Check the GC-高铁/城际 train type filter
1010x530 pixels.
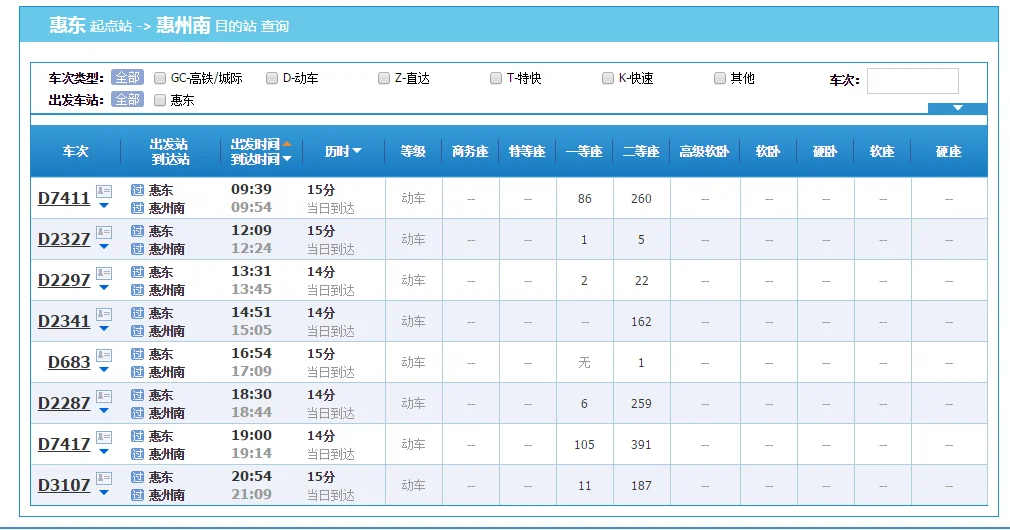160,78
